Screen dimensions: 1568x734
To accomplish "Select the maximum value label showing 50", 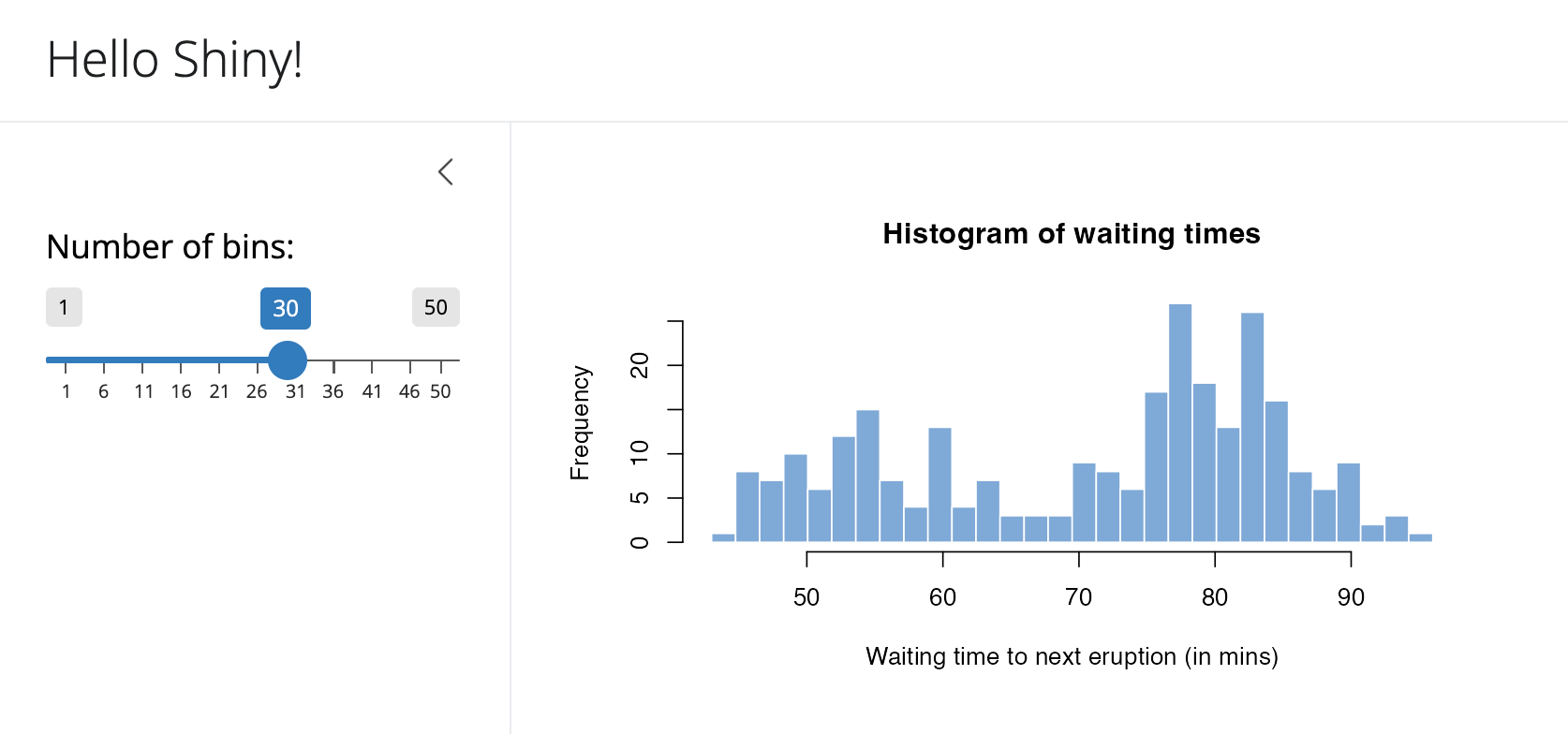I will pyautogui.click(x=436, y=307).
